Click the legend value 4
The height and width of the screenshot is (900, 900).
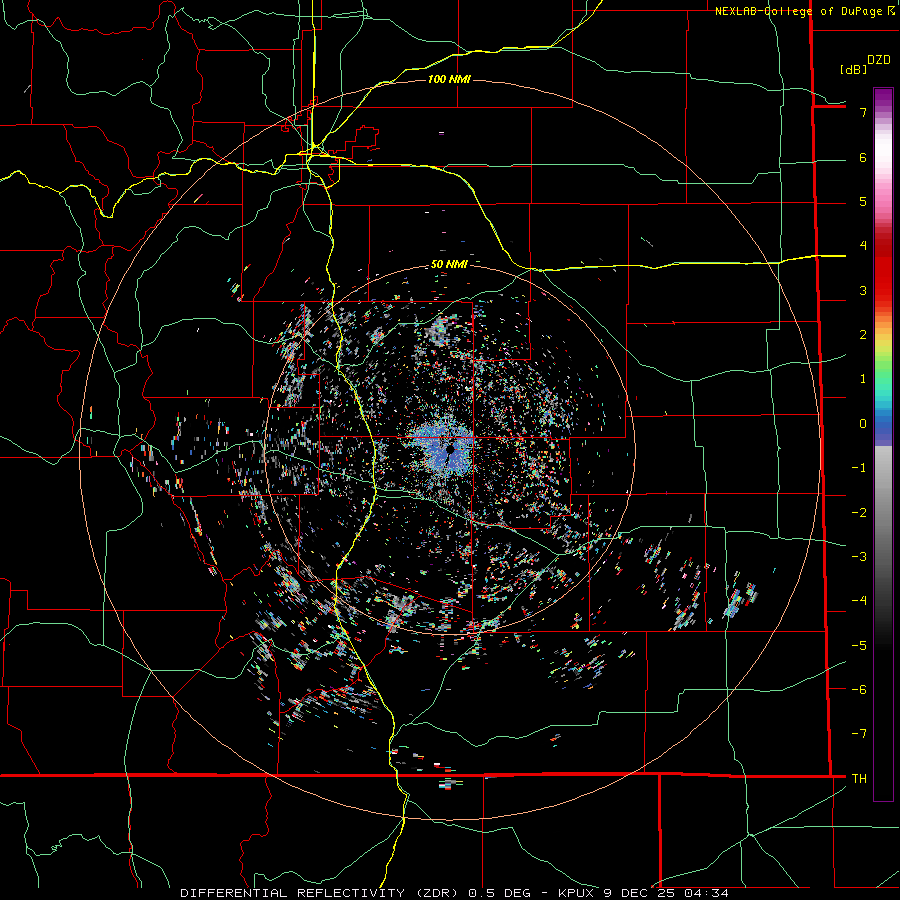(863, 246)
